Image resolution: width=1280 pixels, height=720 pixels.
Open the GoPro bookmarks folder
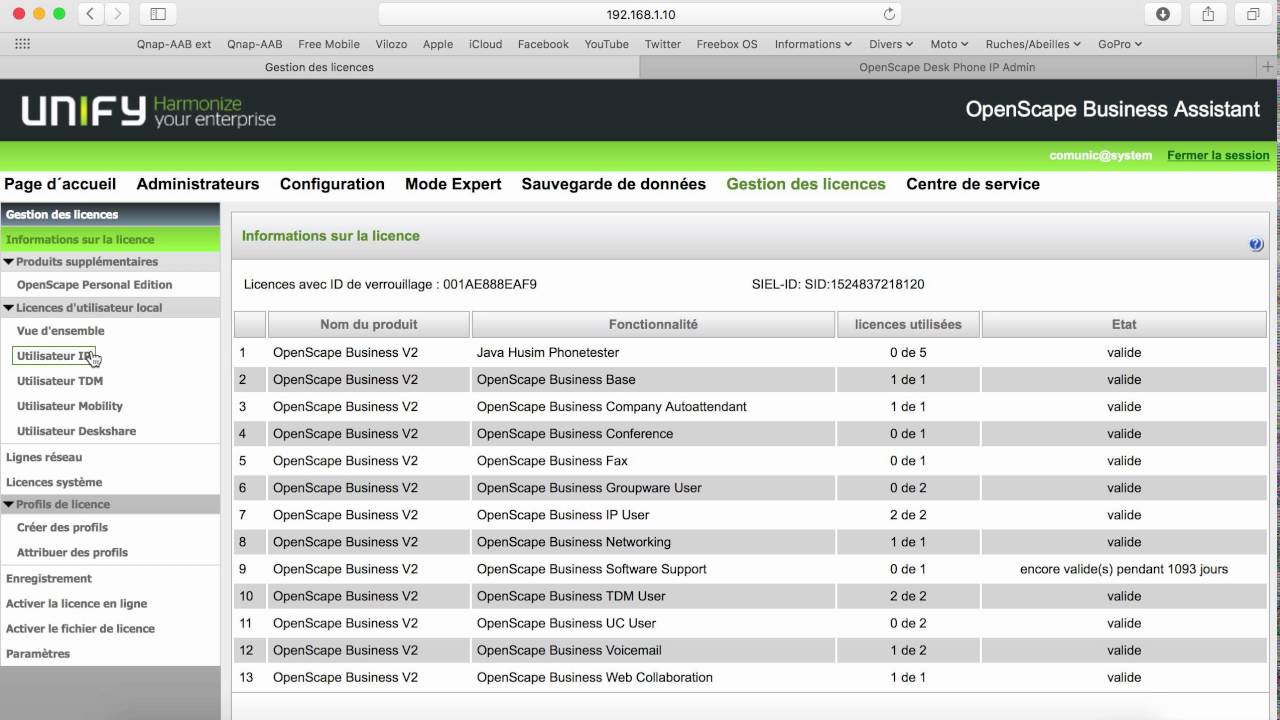point(1120,44)
